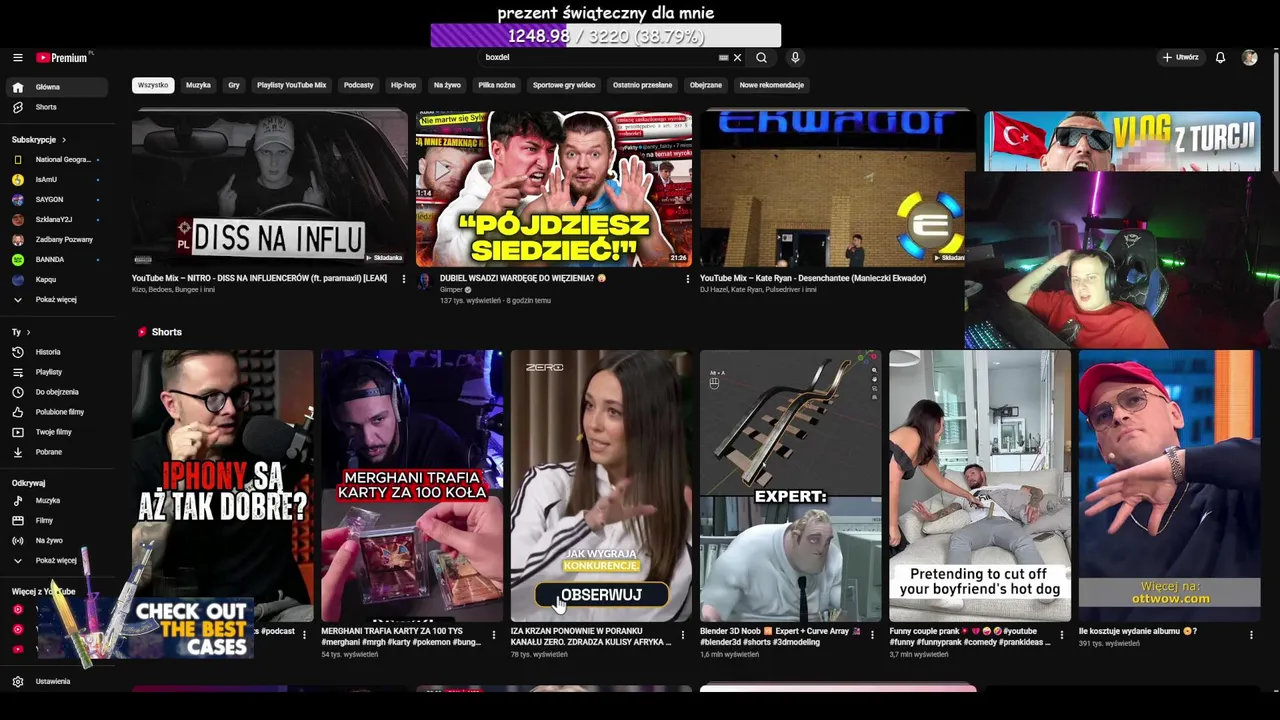
Task: Open the BANNDA subscription channel
Action: [x=57, y=259]
